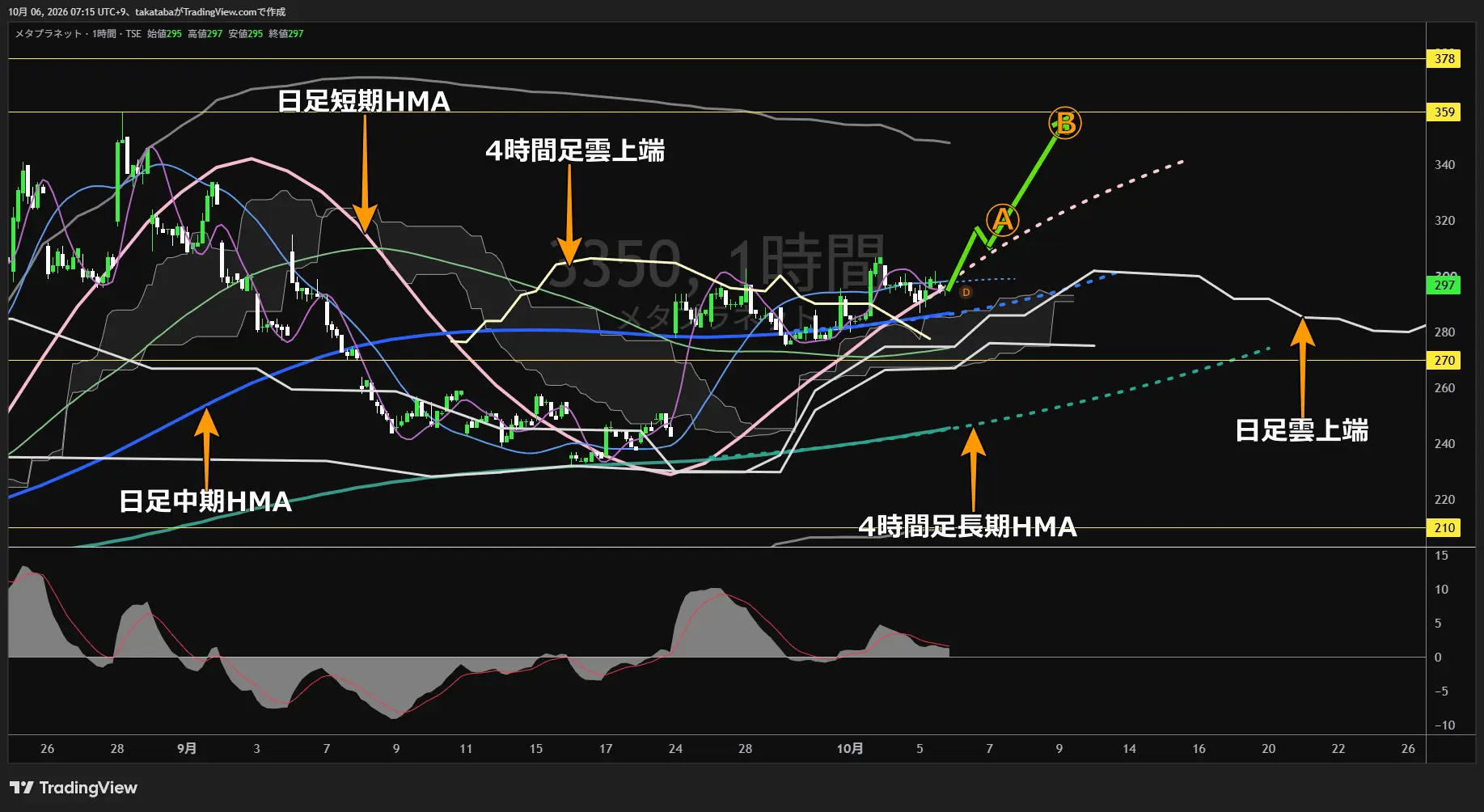Click the 240 price axis value
Viewport: 1484px width, 812px height.
(x=1444, y=443)
